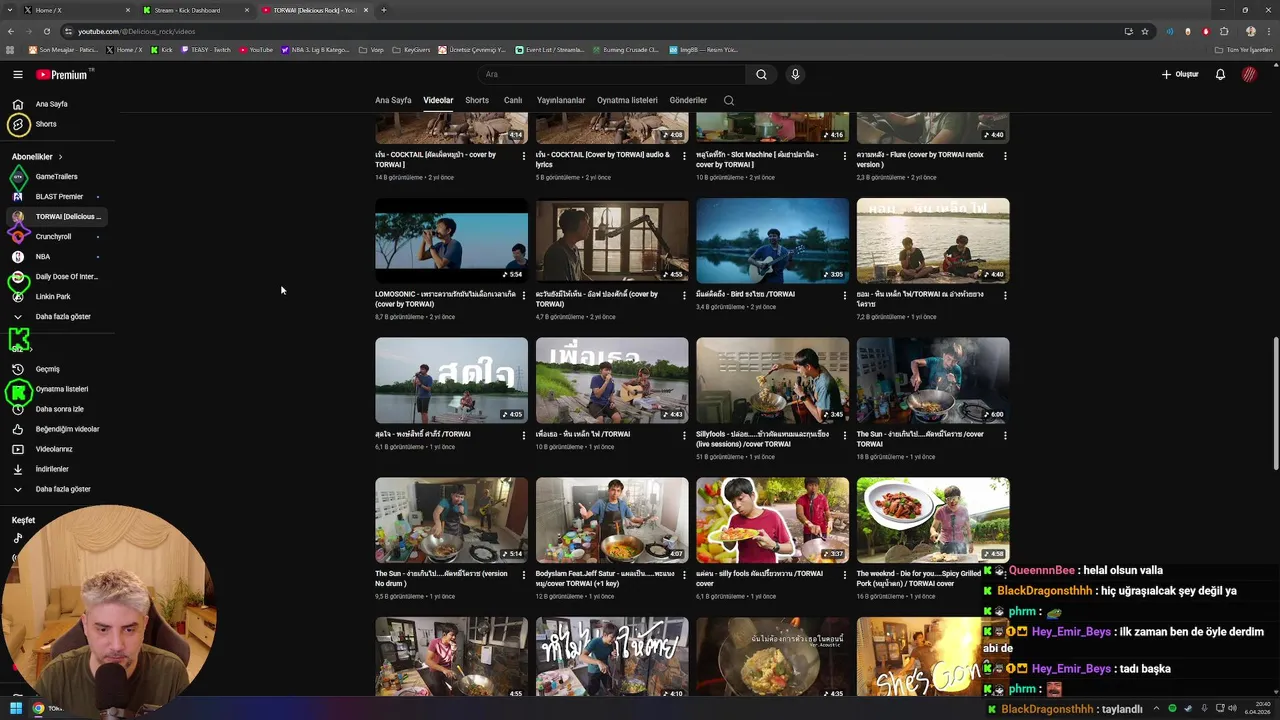Switch to Canlı channel tab

tap(513, 100)
